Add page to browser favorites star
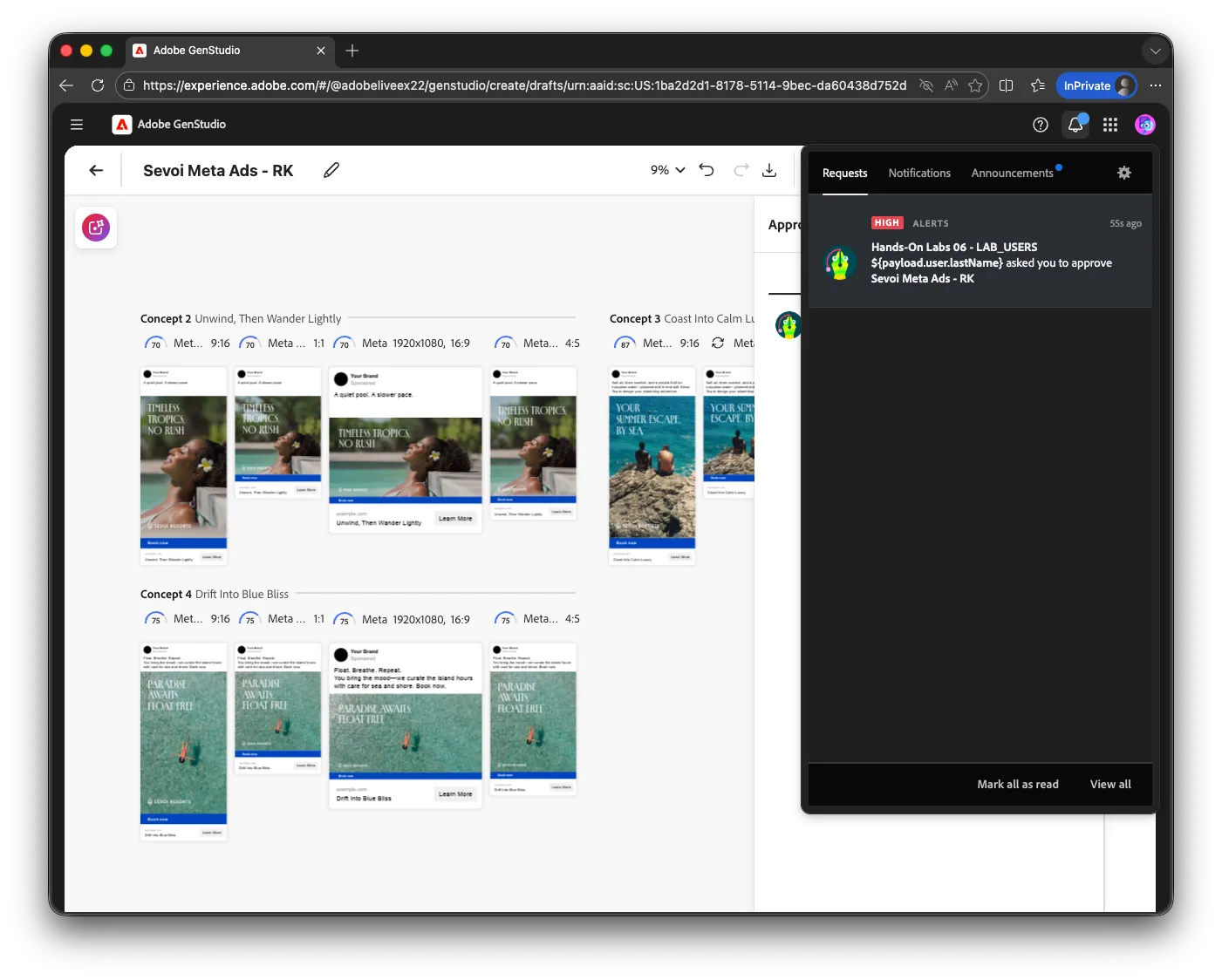 click(x=975, y=85)
